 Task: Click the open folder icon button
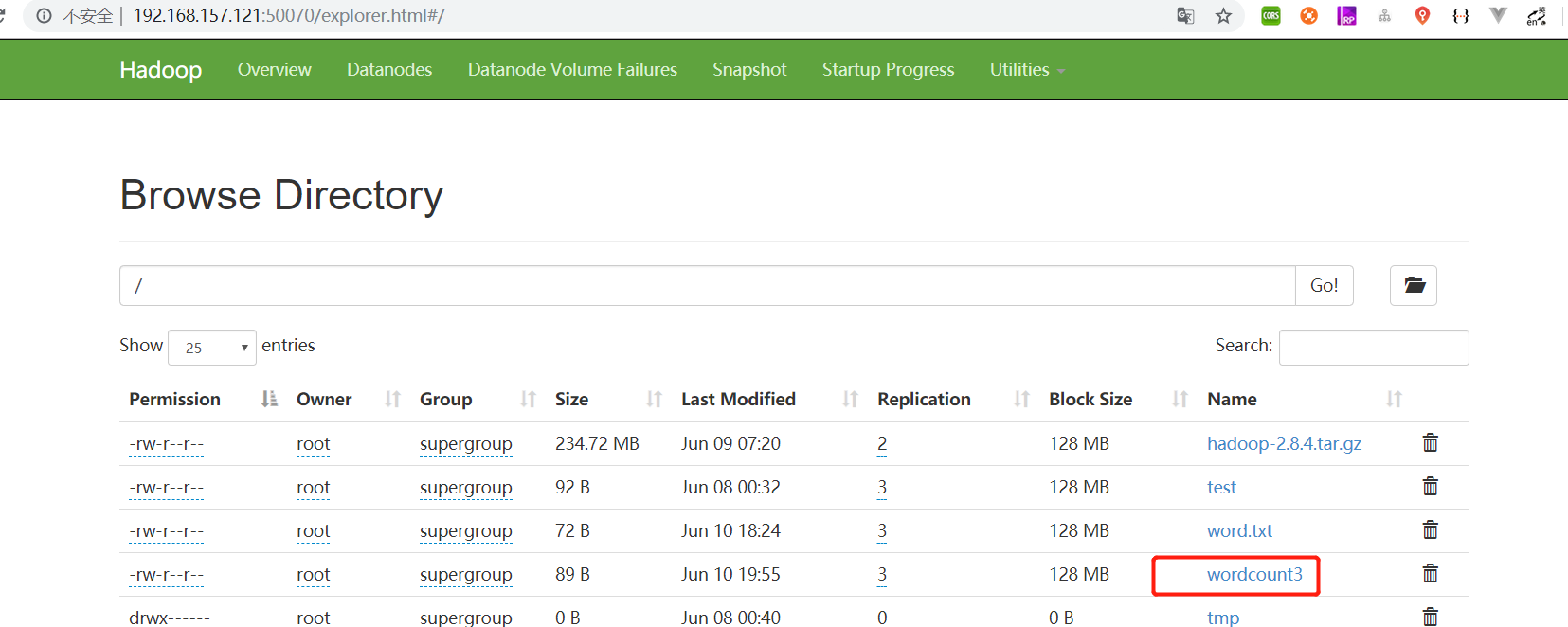click(1414, 285)
